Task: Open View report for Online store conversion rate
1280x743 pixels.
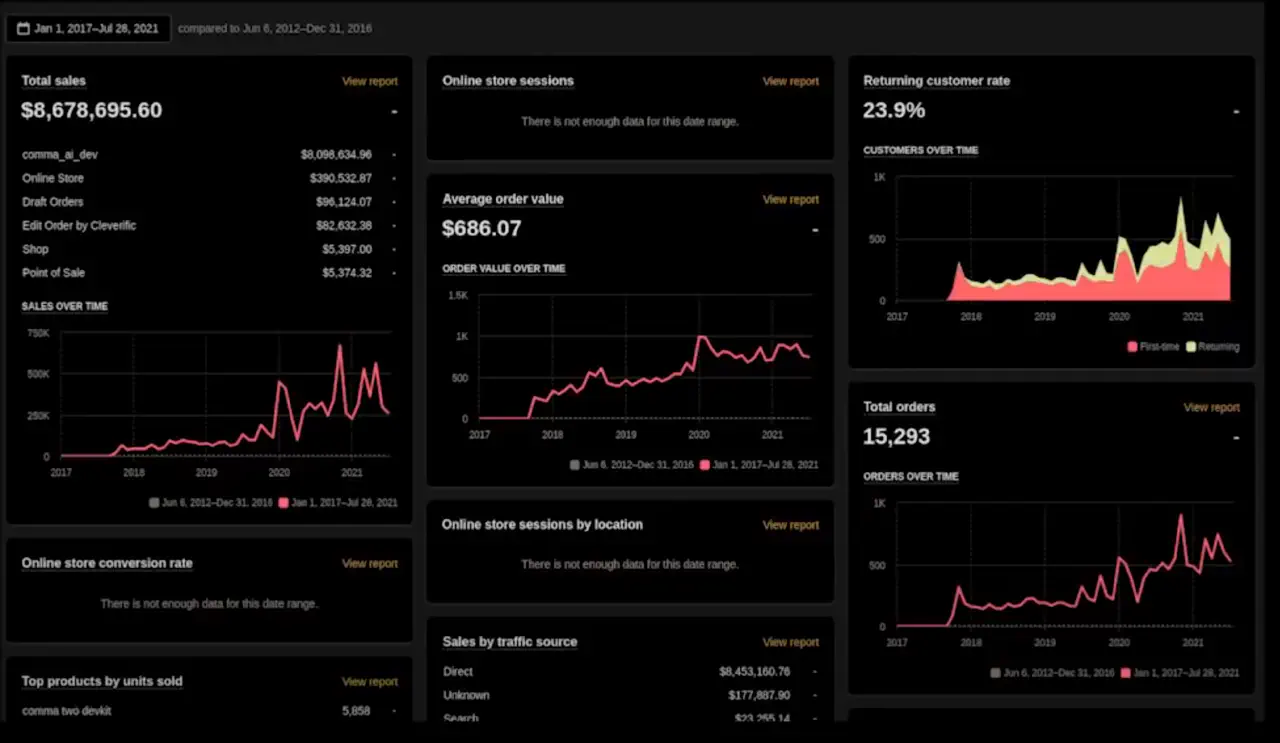Action: tap(369, 564)
